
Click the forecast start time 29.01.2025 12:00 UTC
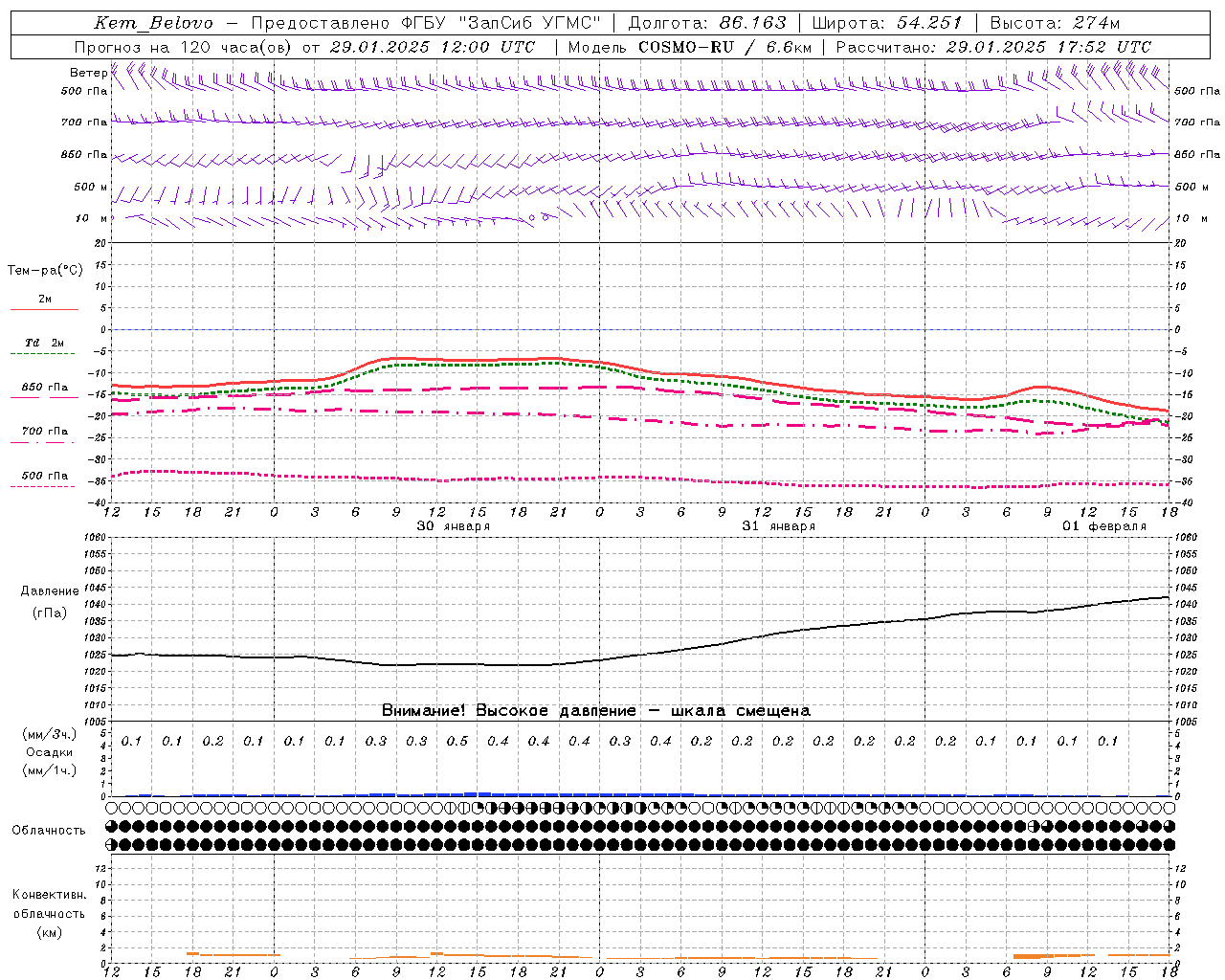click(x=433, y=47)
